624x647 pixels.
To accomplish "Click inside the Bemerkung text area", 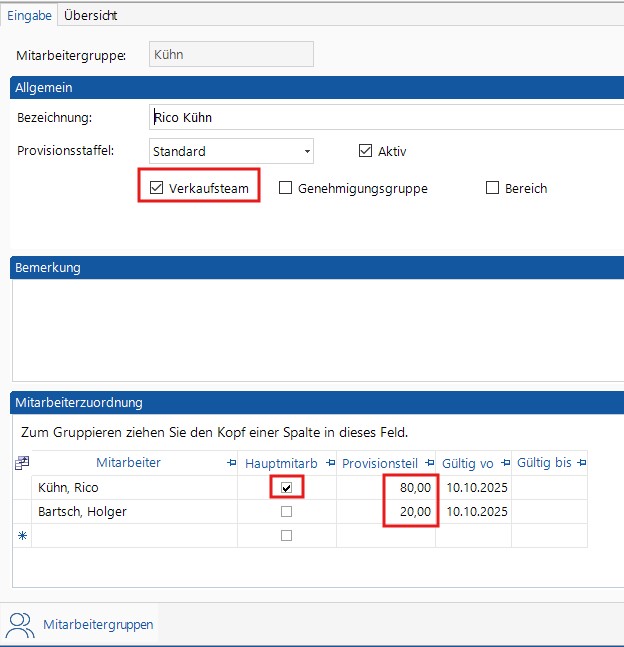I will click(x=318, y=330).
